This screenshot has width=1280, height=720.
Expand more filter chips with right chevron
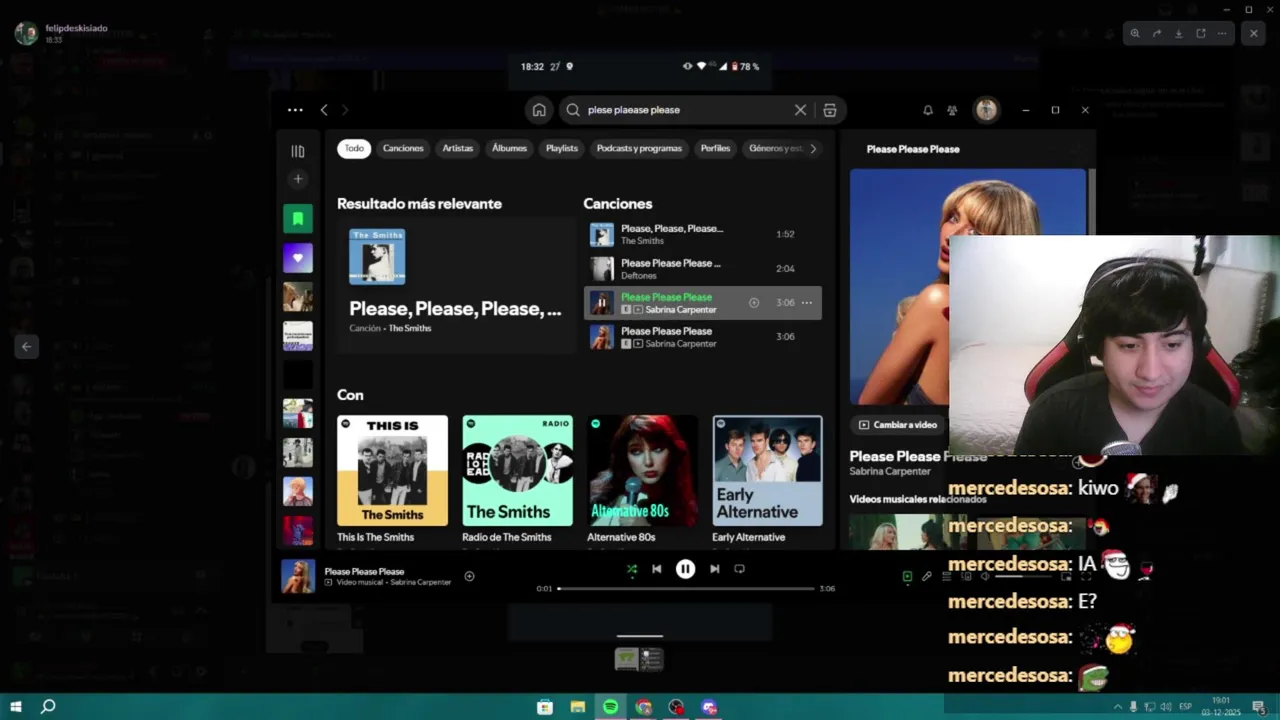coord(813,148)
